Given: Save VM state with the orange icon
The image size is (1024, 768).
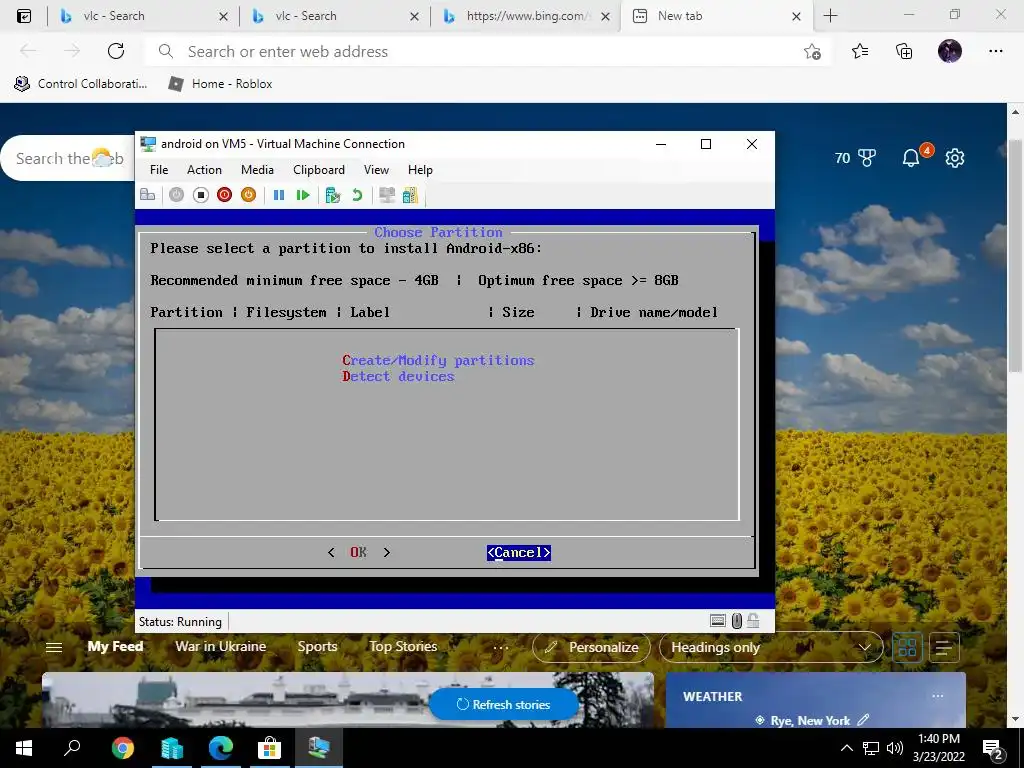Looking at the screenshot, I should coord(248,195).
